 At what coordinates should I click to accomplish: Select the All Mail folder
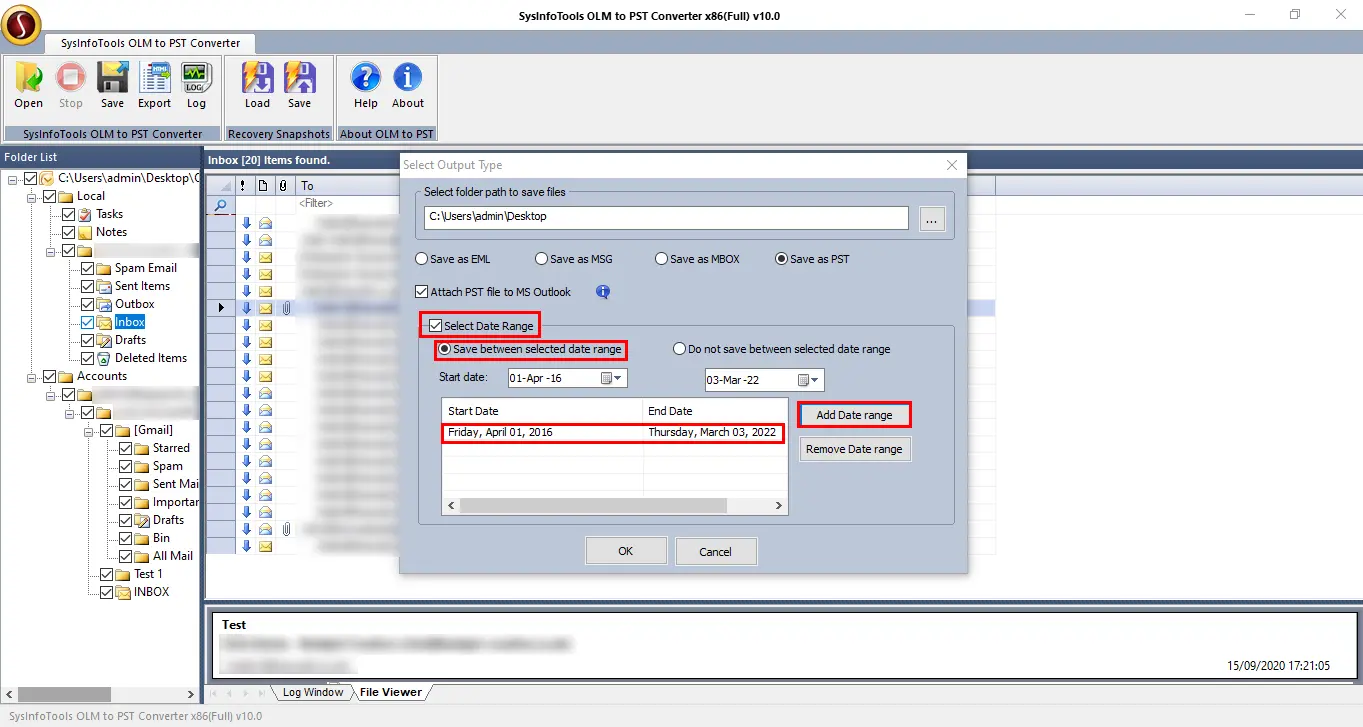173,556
